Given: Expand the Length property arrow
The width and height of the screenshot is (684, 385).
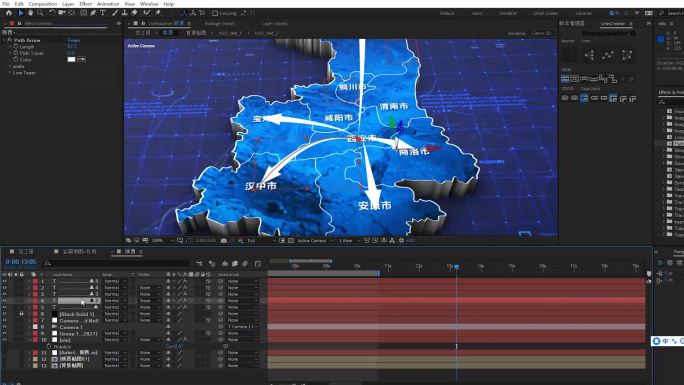Looking at the screenshot, I should click(x=10, y=46).
